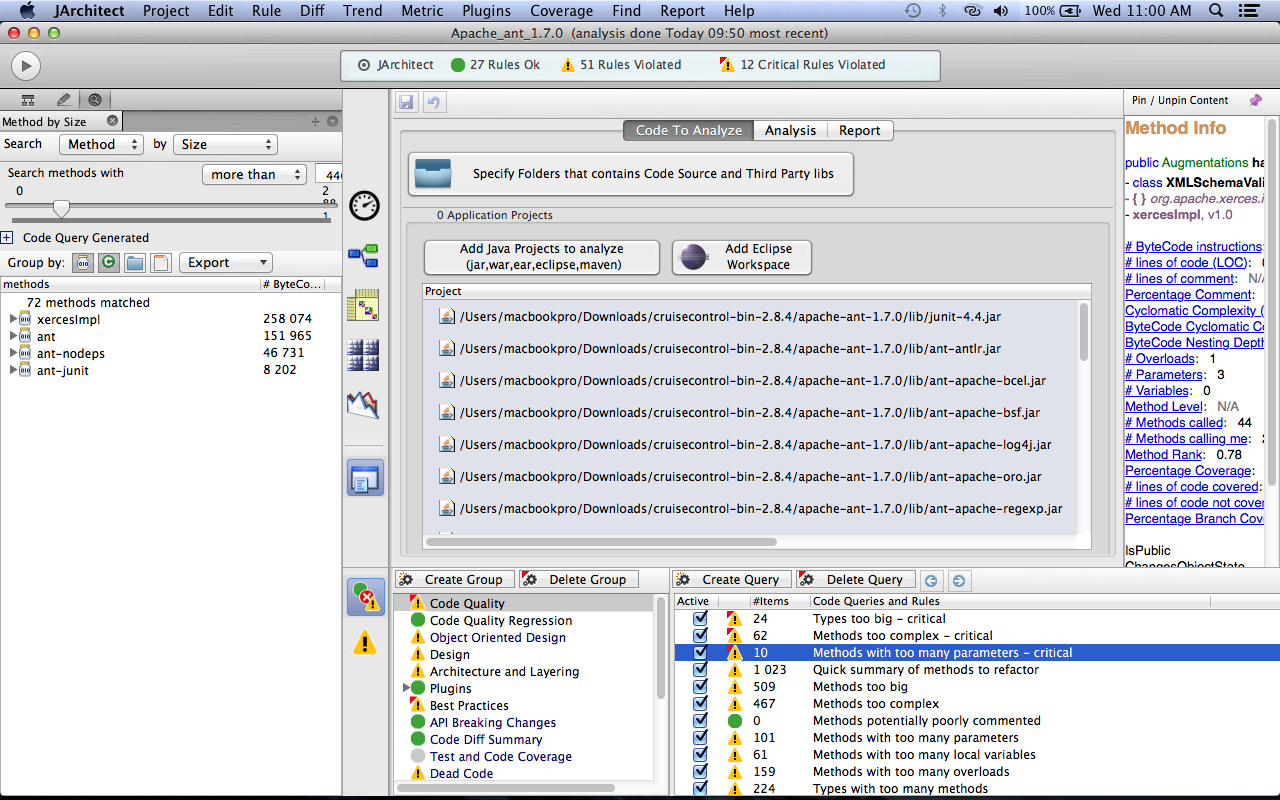Click the method size slider handle
This screenshot has width=1280, height=800.
pos(61,208)
